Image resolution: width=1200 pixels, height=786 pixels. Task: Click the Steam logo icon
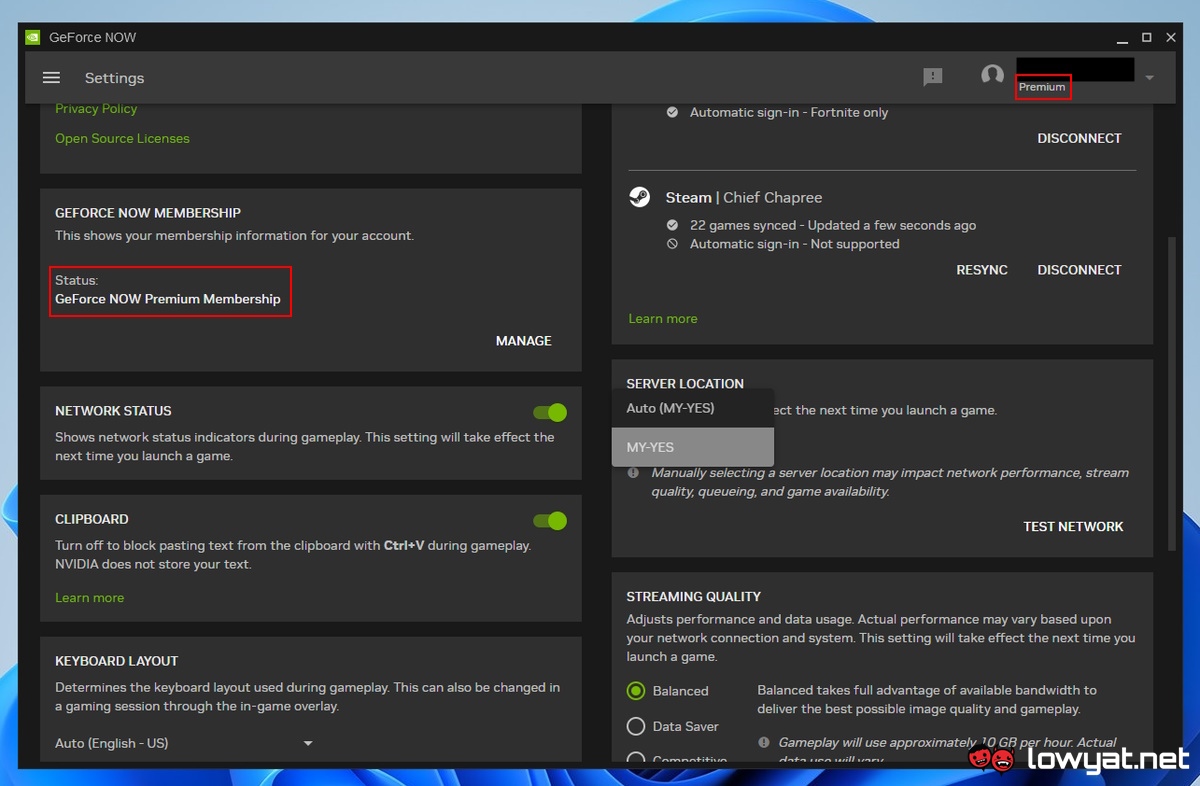click(x=640, y=197)
